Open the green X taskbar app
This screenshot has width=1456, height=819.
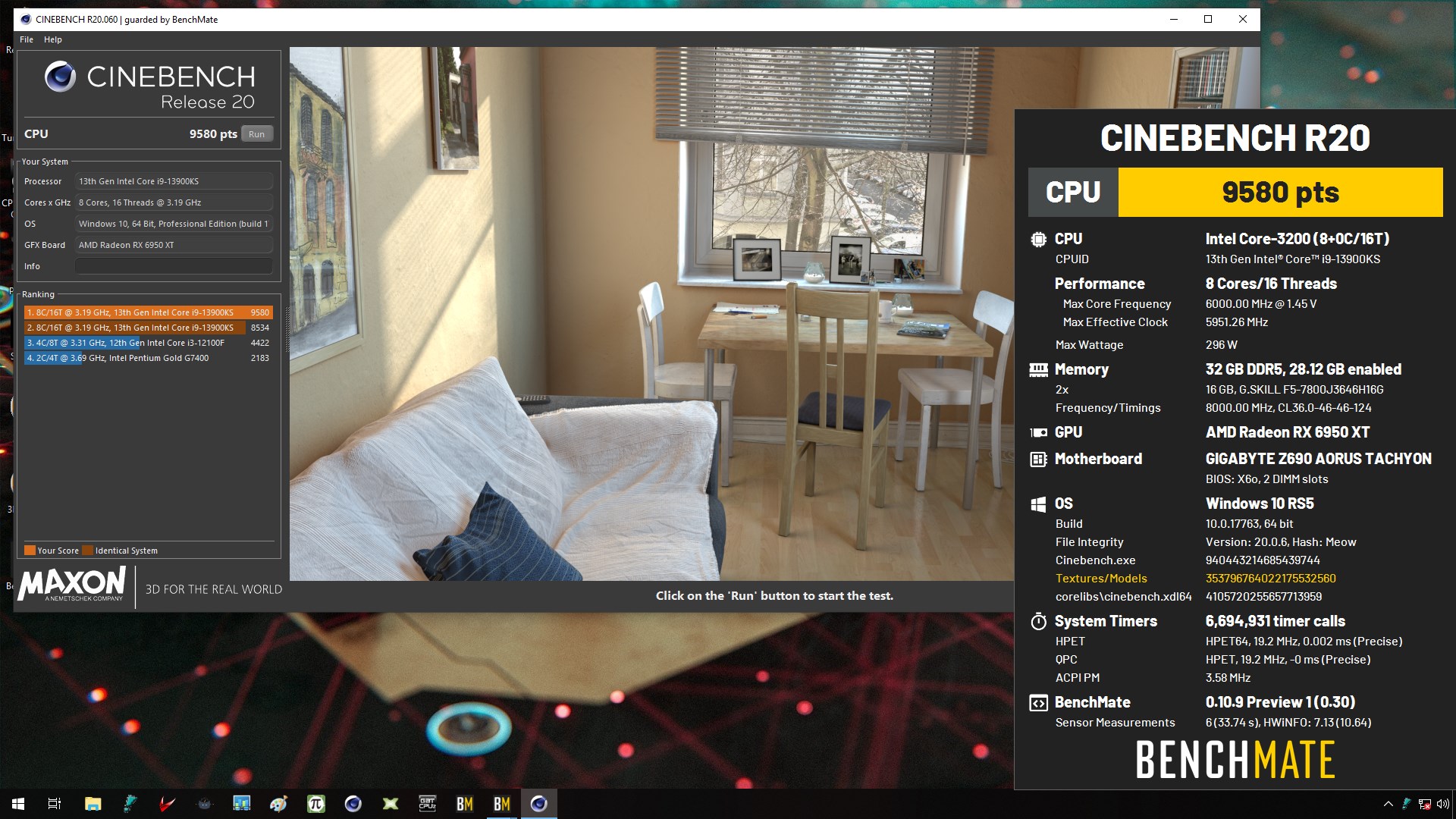point(391,804)
